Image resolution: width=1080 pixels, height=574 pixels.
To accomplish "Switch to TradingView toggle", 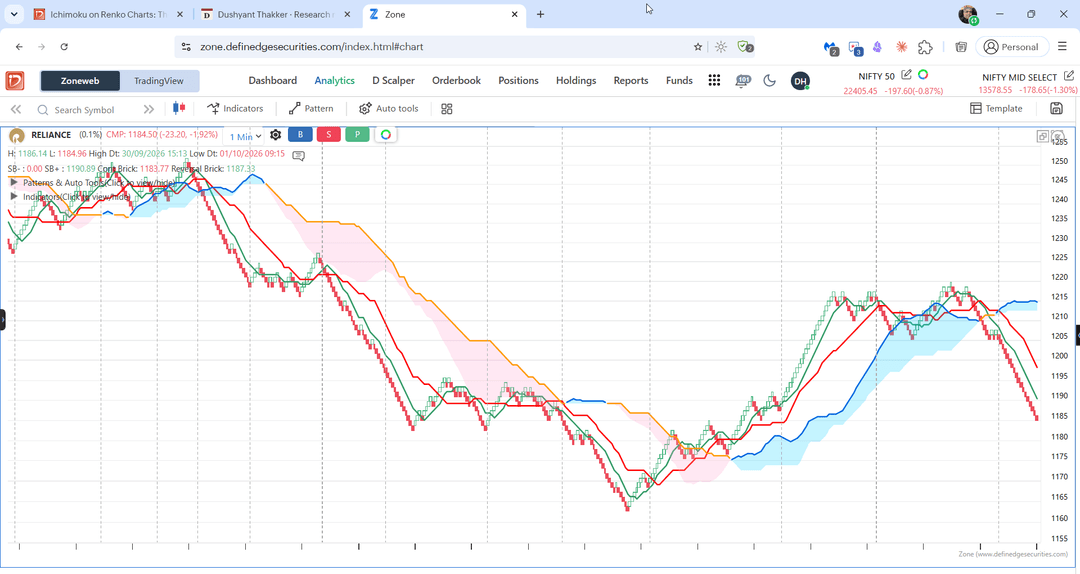I will pyautogui.click(x=159, y=81).
